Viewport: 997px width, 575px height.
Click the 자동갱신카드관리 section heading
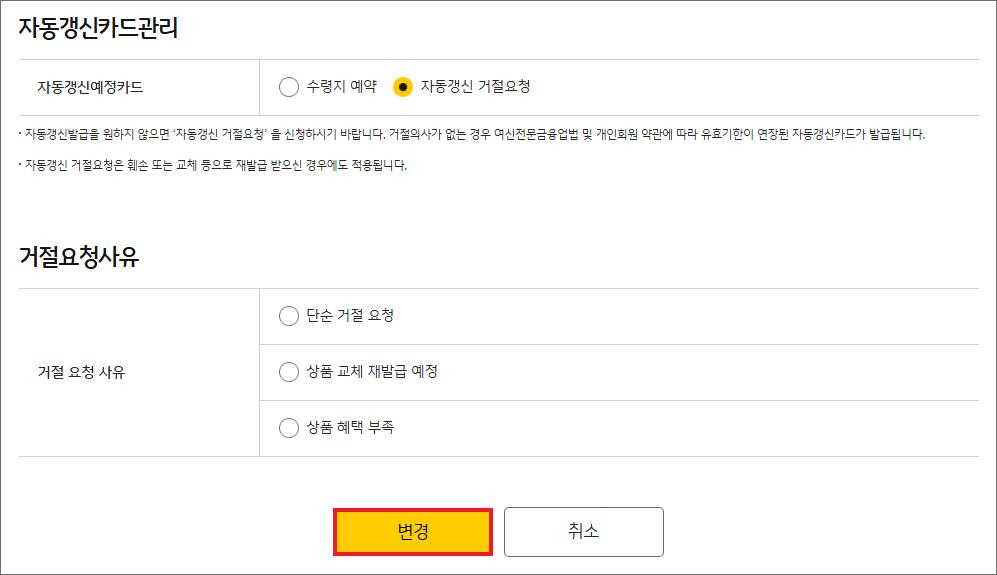[x=98, y=28]
